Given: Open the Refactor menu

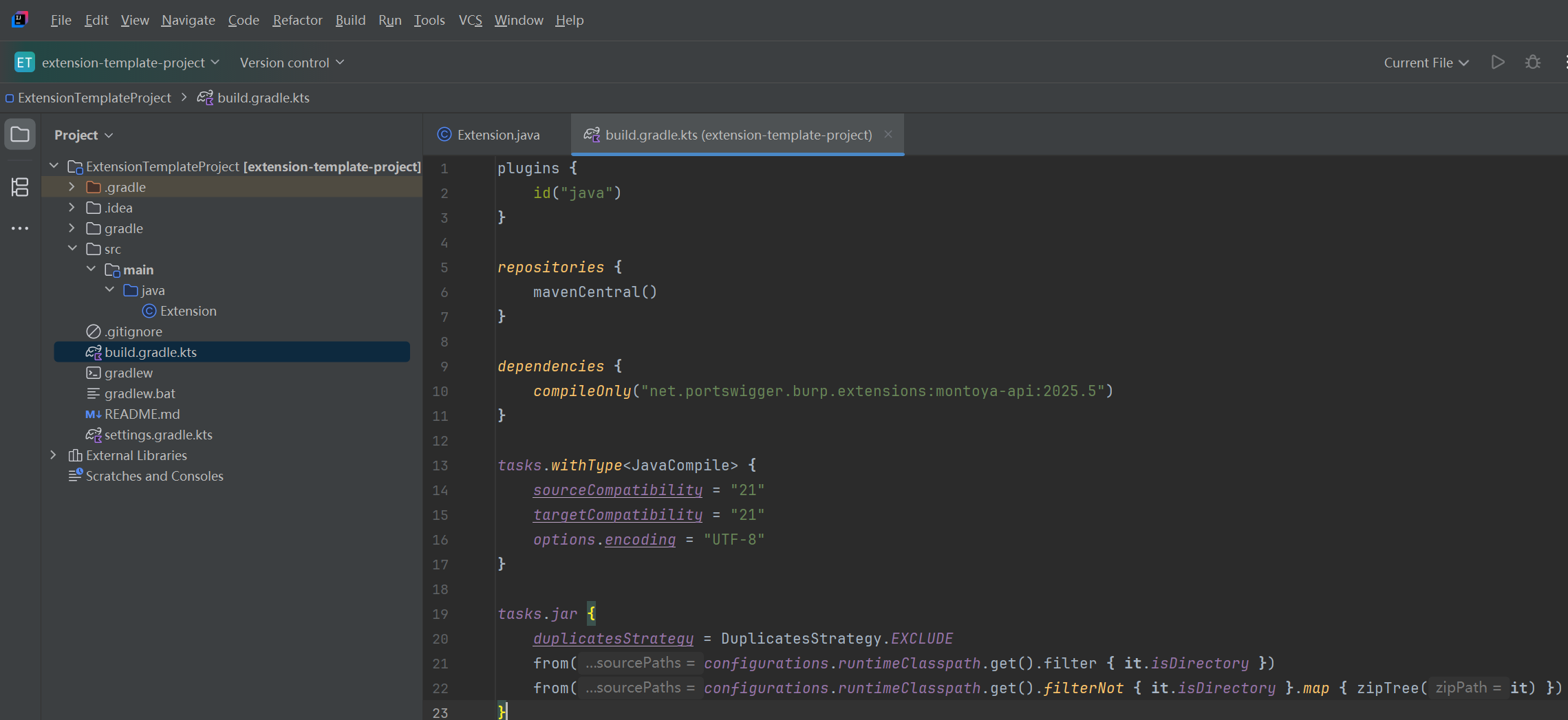Looking at the screenshot, I should point(297,20).
